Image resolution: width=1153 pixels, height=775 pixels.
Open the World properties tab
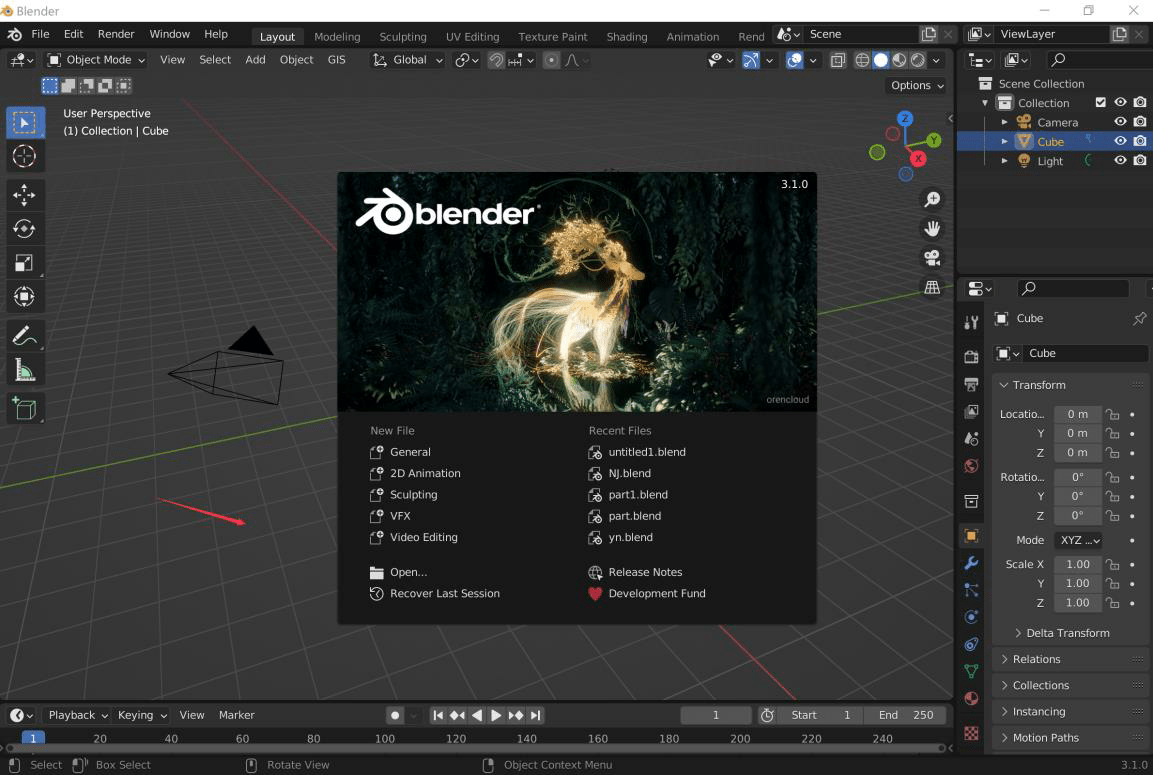[x=971, y=466]
